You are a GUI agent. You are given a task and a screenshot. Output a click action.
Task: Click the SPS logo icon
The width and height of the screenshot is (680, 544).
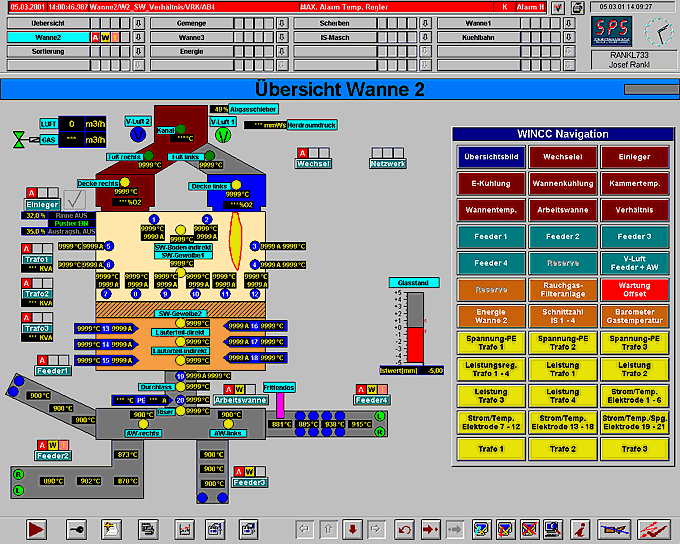pos(612,31)
